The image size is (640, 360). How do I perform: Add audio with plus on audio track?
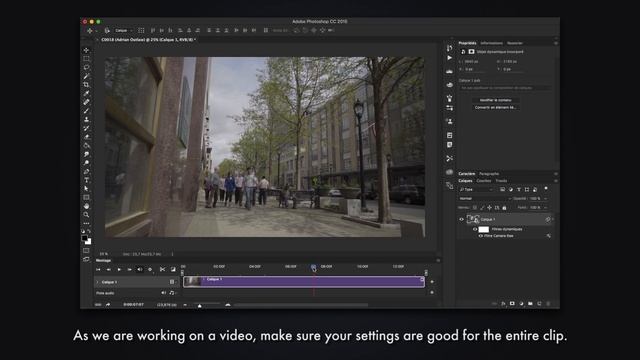[432, 293]
